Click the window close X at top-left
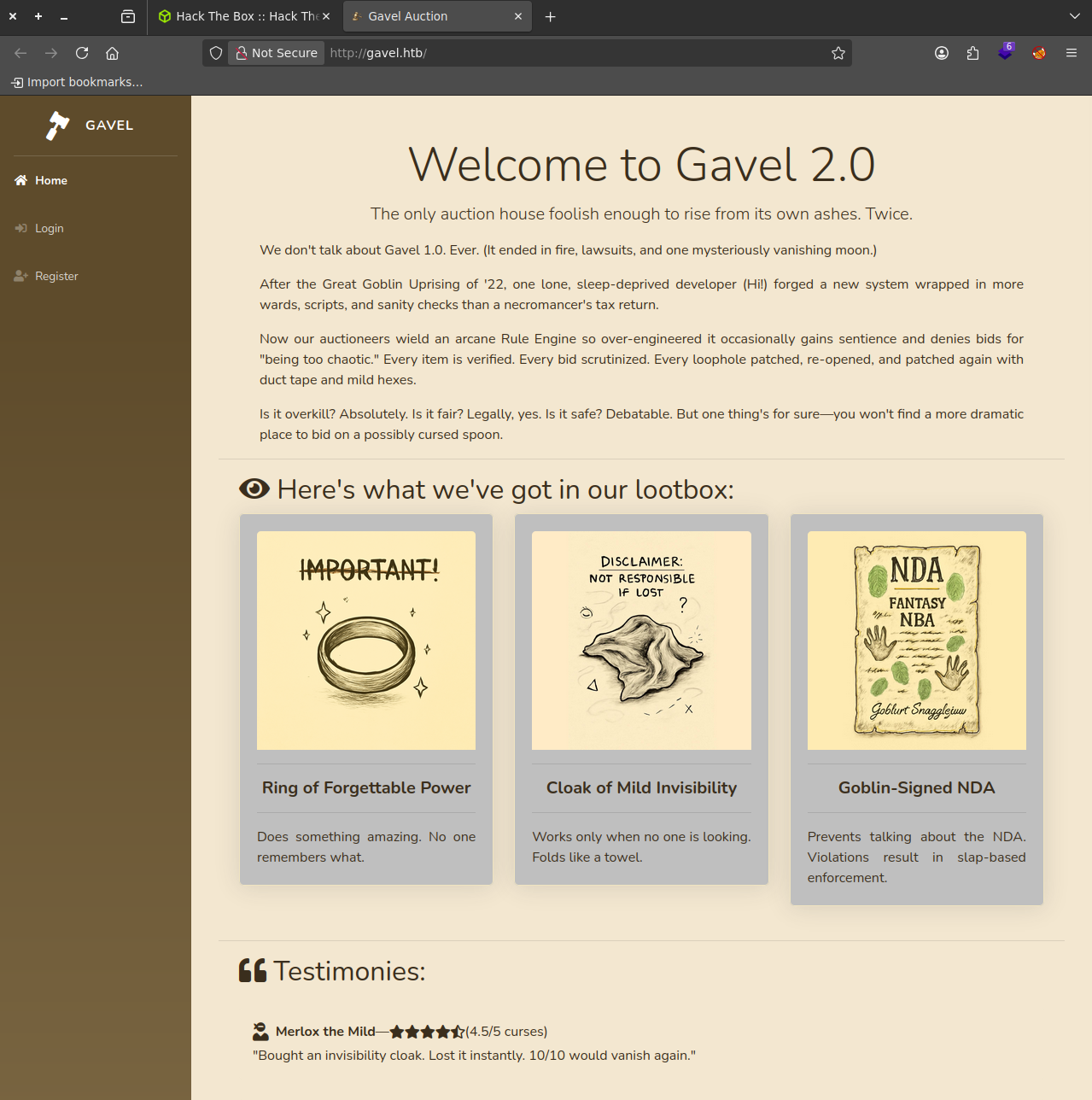Viewport: 1092px width, 1100px height. pos(13,16)
